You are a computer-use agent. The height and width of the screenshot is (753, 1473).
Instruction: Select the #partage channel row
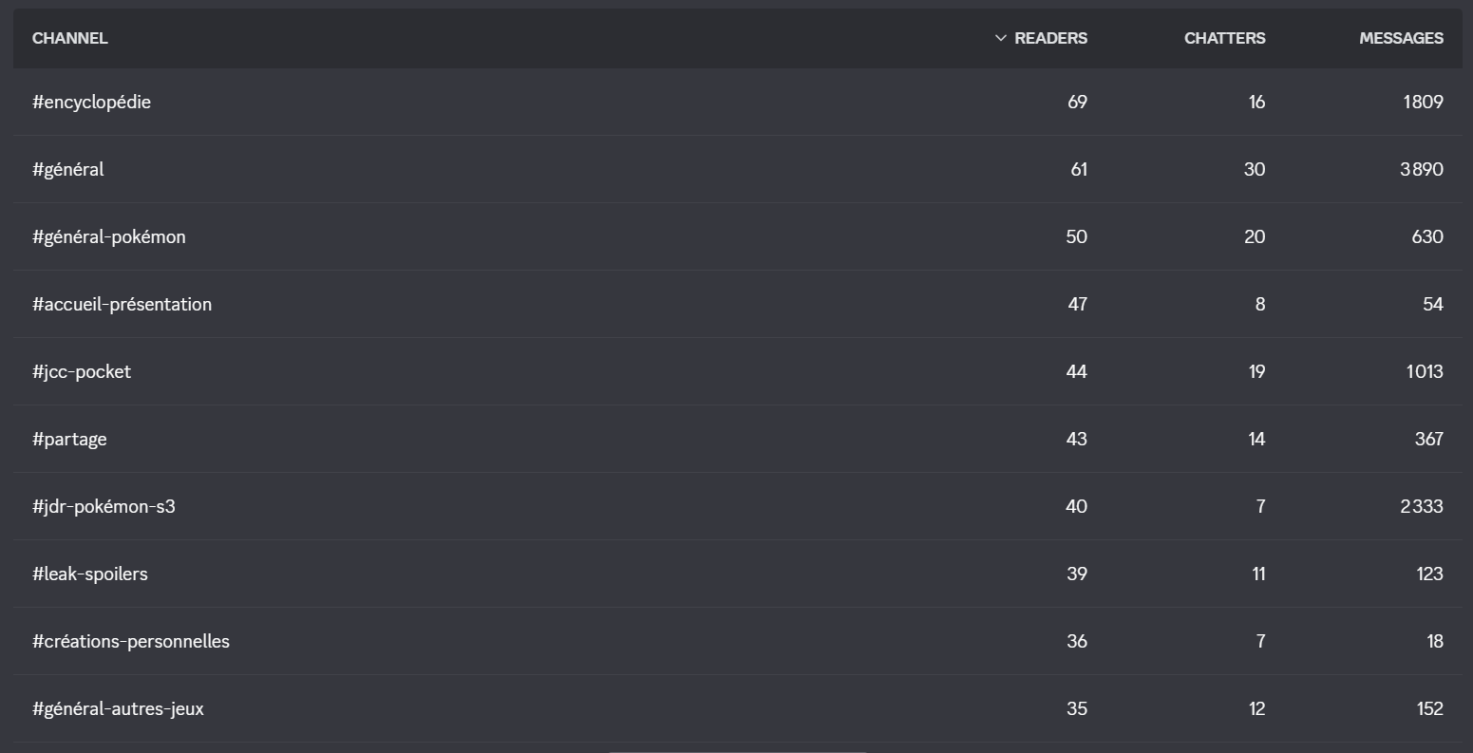click(x=736, y=439)
